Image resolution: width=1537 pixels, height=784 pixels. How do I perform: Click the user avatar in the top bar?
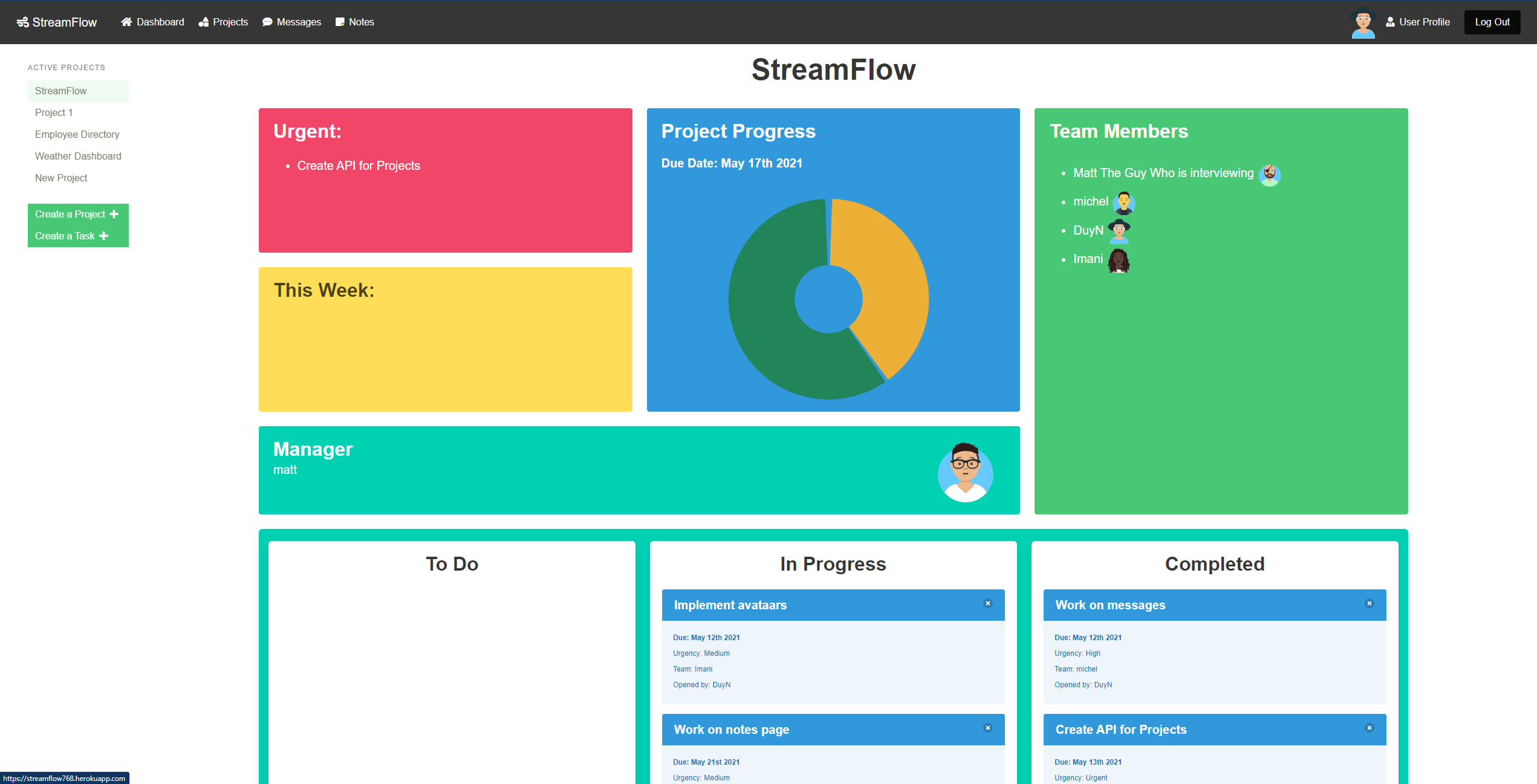[1363, 24]
